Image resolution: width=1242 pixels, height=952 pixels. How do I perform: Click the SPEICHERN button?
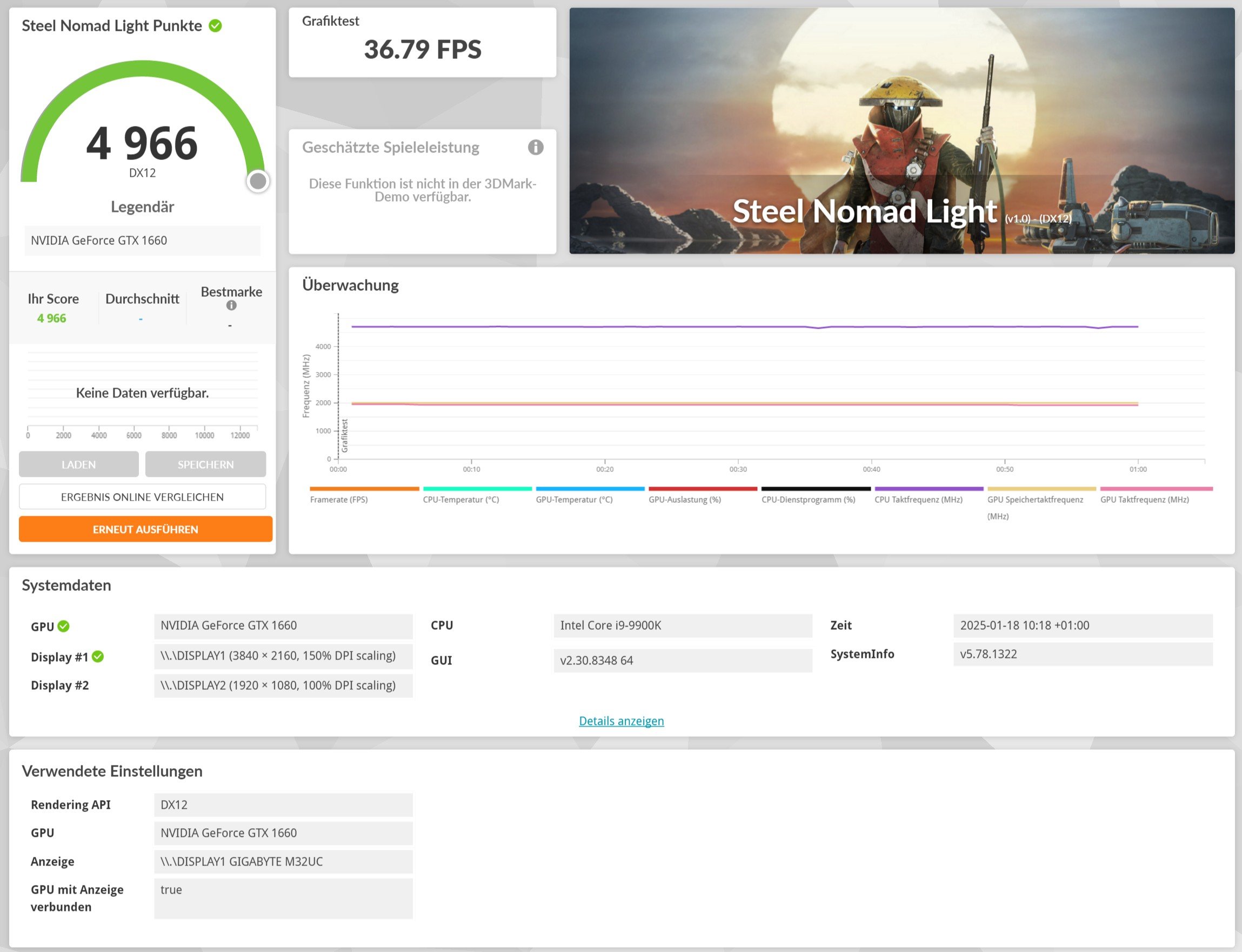click(x=205, y=465)
